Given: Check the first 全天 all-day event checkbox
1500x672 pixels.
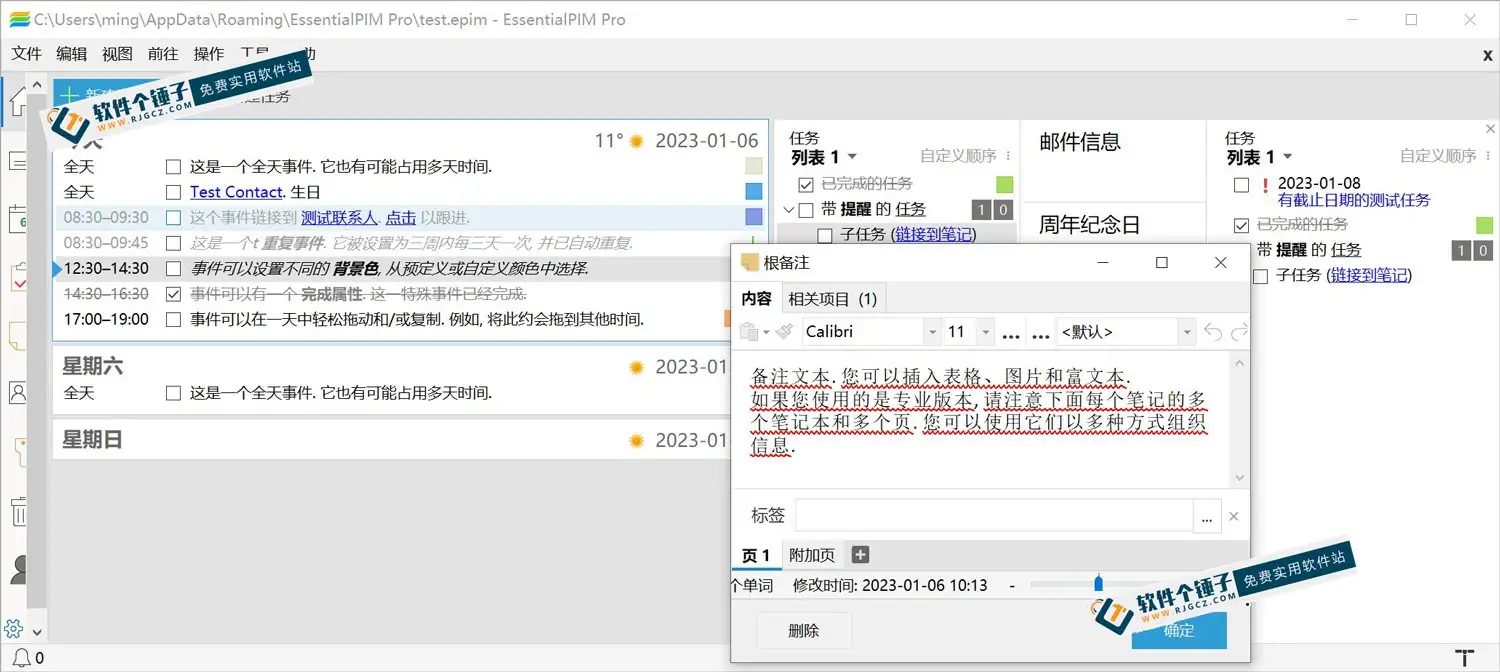Looking at the screenshot, I should pyautogui.click(x=174, y=167).
